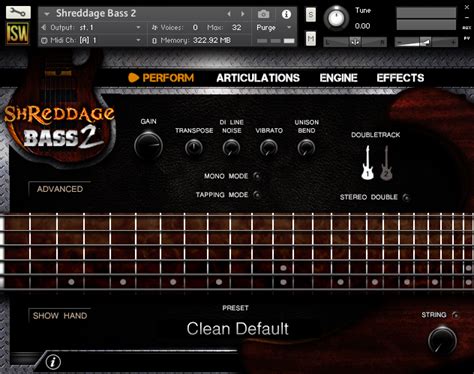The height and width of the screenshot is (374, 474).
Task: Click the Tune value 0.00
Action: coord(362,26)
